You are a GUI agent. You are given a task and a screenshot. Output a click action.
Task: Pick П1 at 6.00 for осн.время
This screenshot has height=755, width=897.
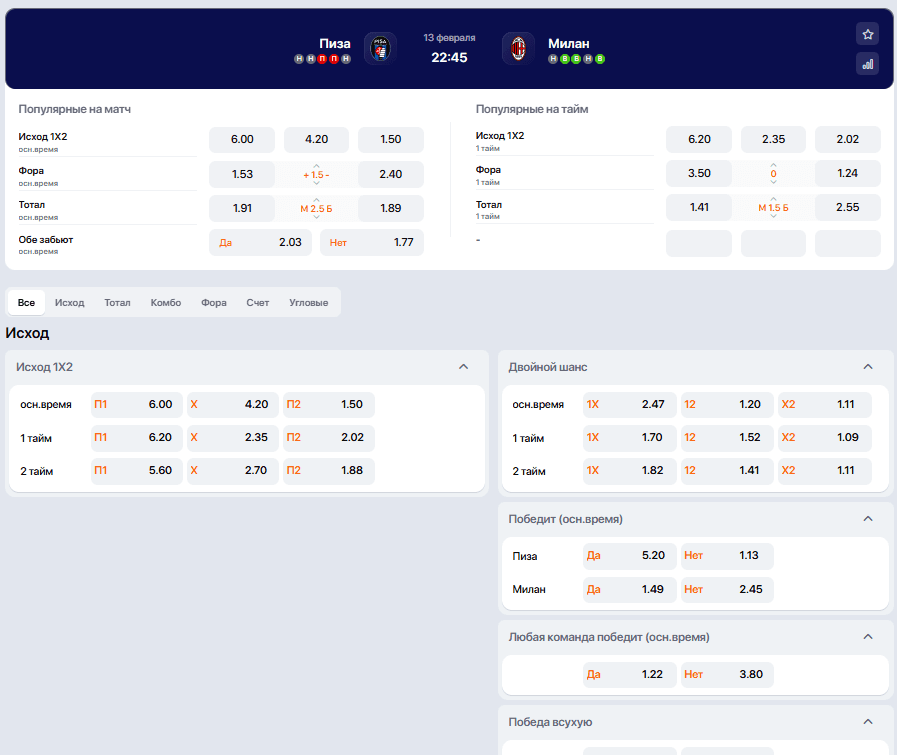click(x=136, y=405)
